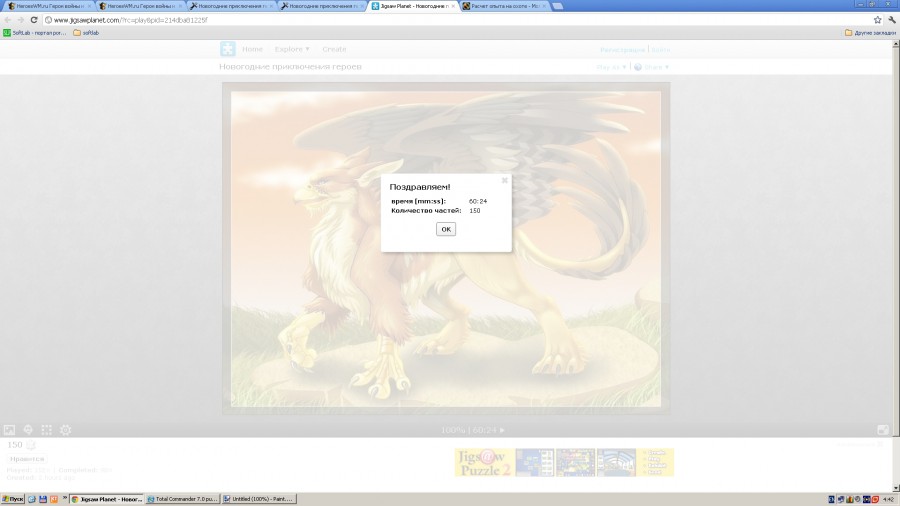Bookmark this page with the star
900x506 pixels.
(x=877, y=20)
